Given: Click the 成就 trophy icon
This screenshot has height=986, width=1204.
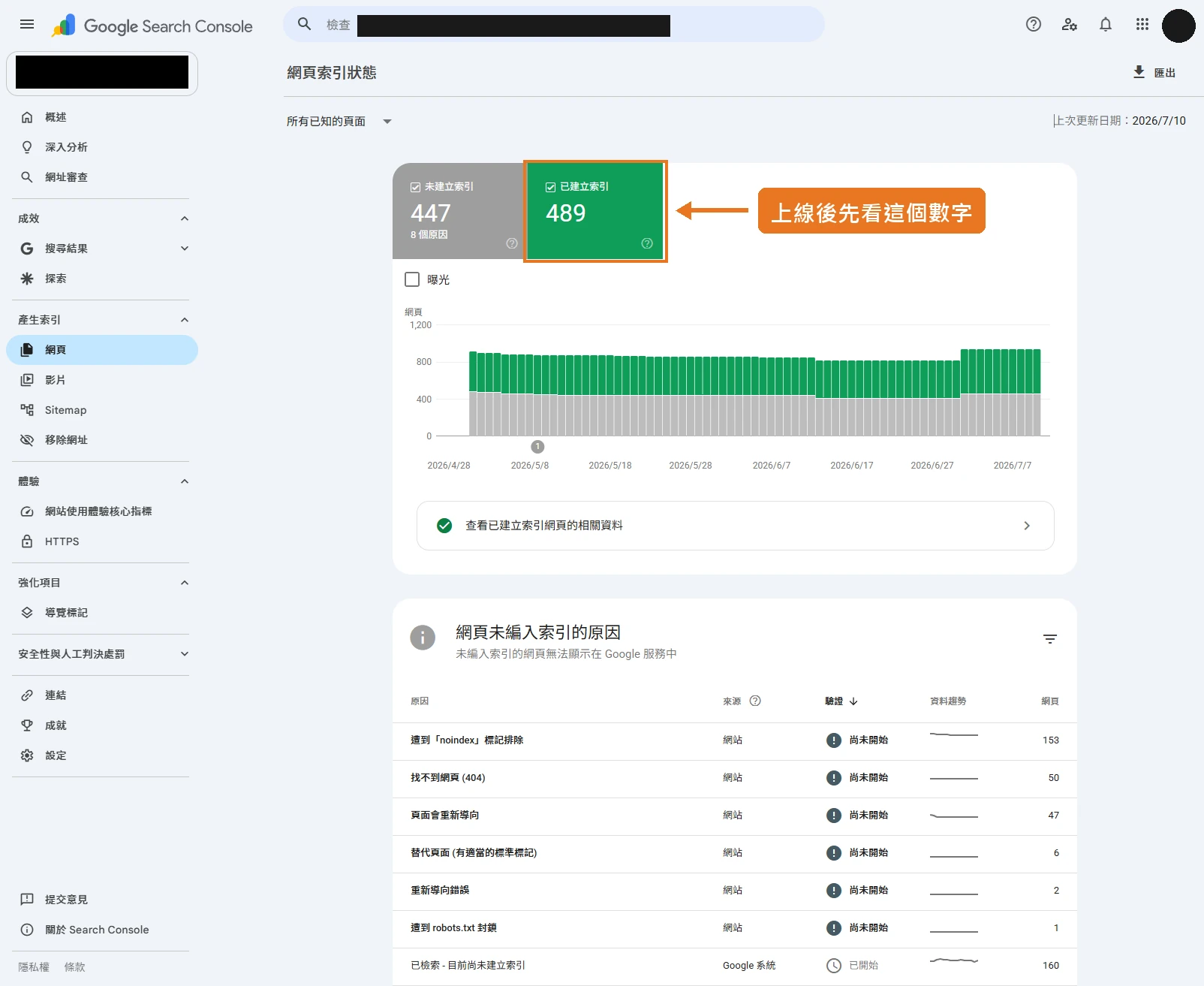Looking at the screenshot, I should point(27,725).
